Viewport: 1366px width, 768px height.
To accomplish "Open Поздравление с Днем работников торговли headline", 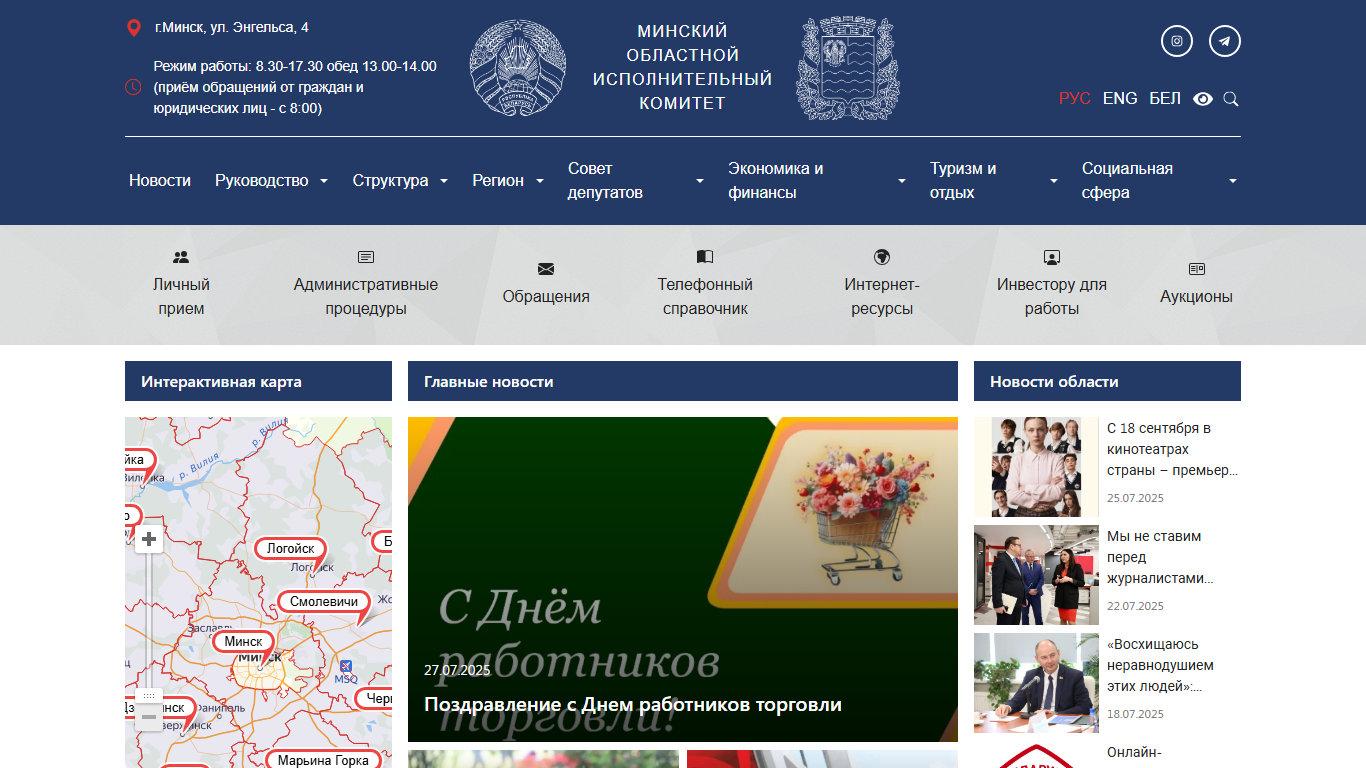I will coord(633,705).
